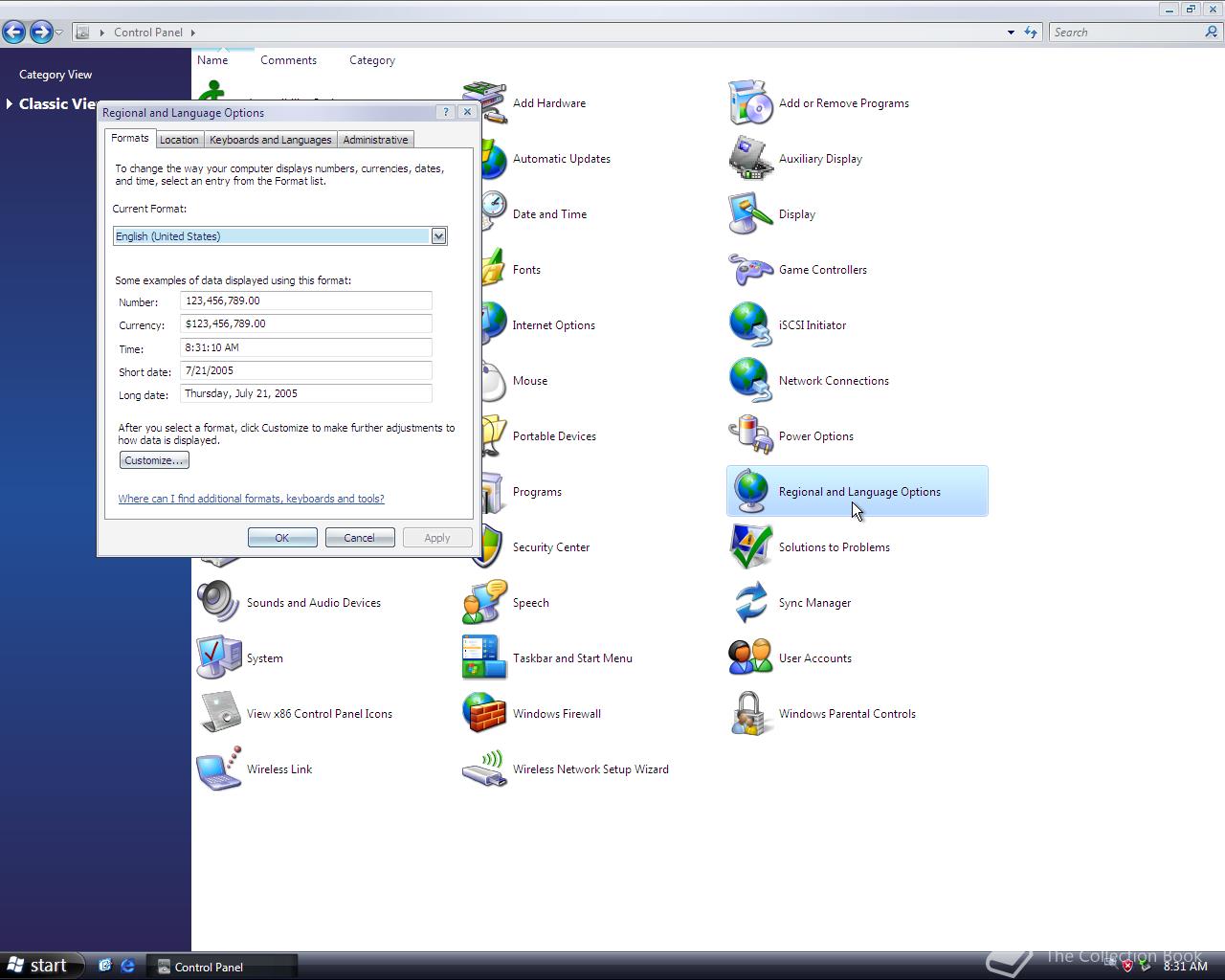
Task: Open the Windows Firewall icon
Action: (x=484, y=714)
